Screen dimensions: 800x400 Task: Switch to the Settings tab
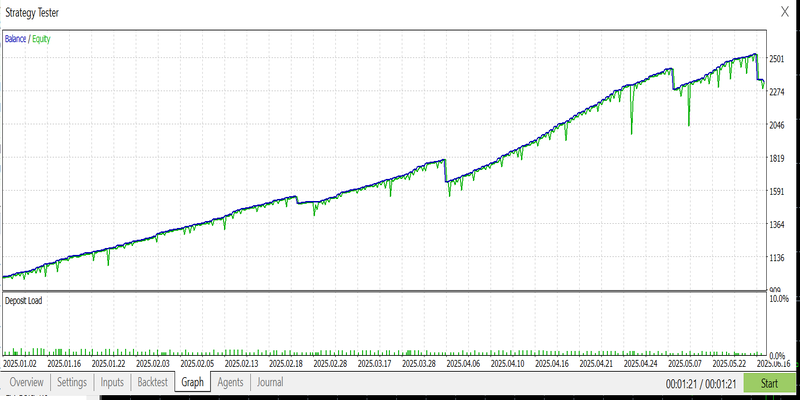tap(72, 382)
